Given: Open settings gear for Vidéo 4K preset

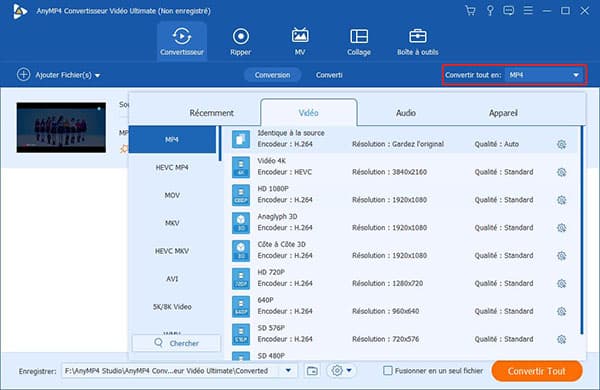Looking at the screenshot, I should point(561,172).
